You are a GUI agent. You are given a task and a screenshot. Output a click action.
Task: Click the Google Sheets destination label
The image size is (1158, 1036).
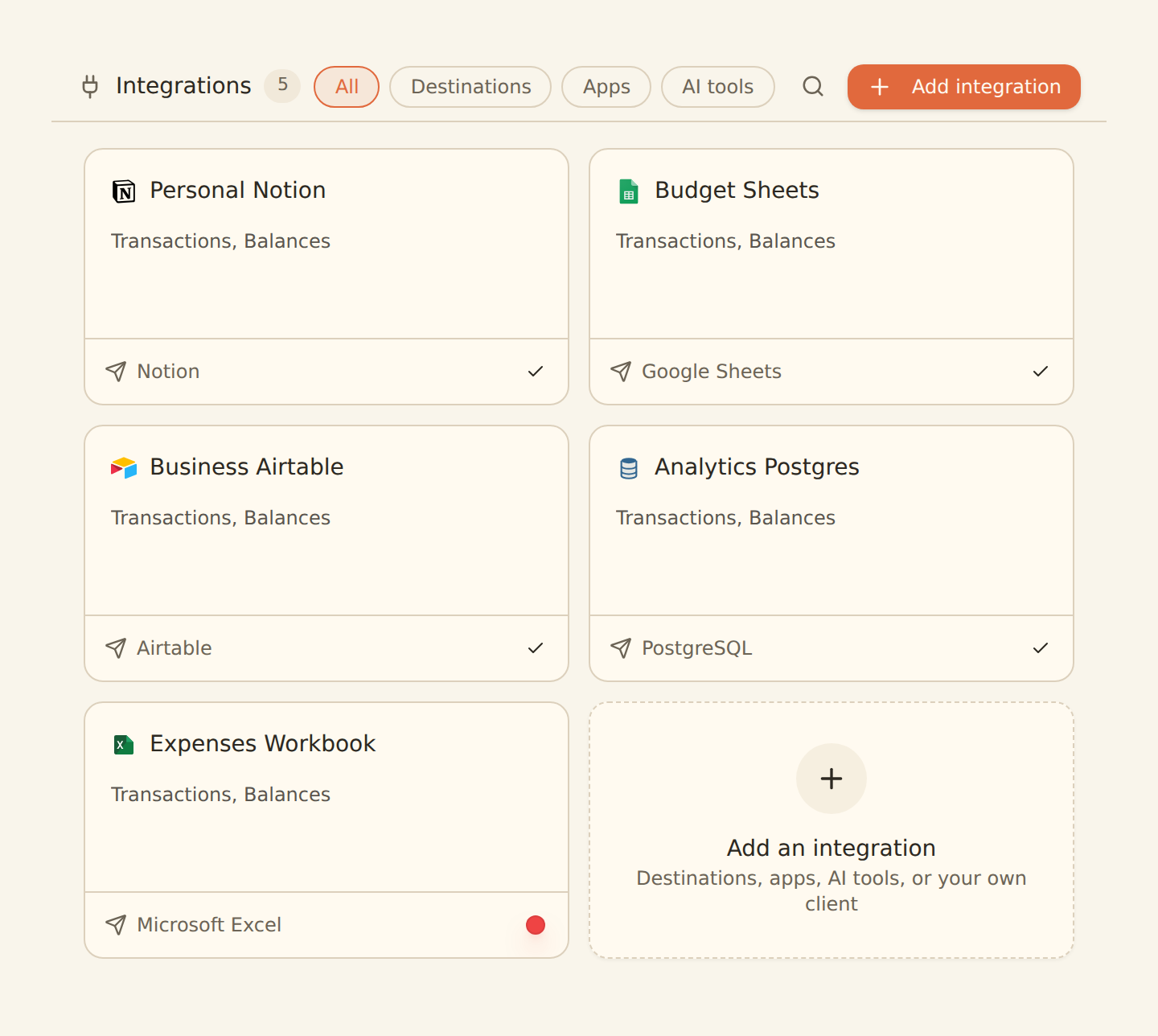pyautogui.click(x=712, y=372)
